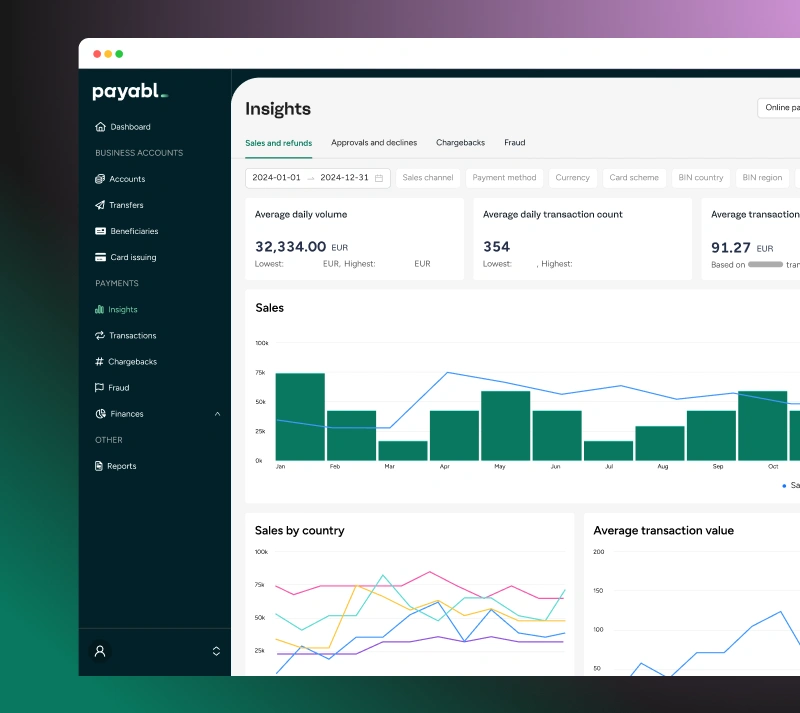Click the Beneficiaries icon

(x=100, y=231)
